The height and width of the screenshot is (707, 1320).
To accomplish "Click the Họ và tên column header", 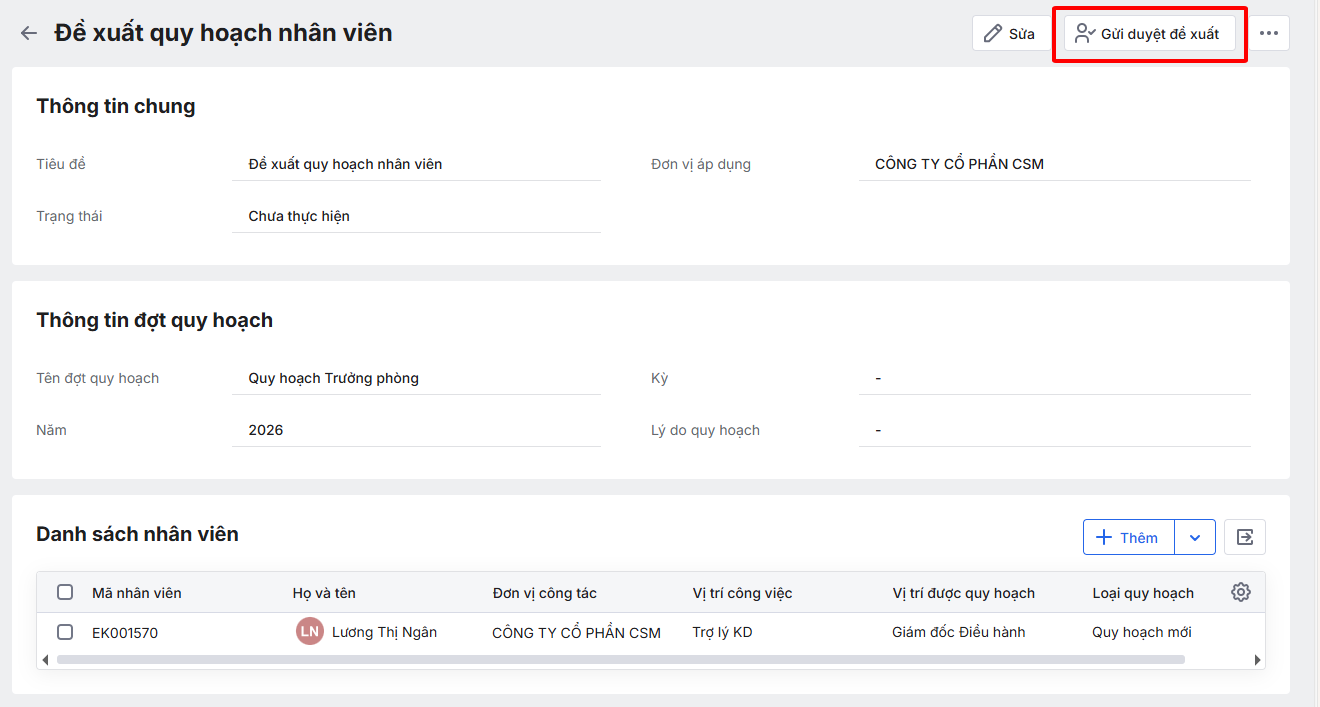I will [x=324, y=593].
